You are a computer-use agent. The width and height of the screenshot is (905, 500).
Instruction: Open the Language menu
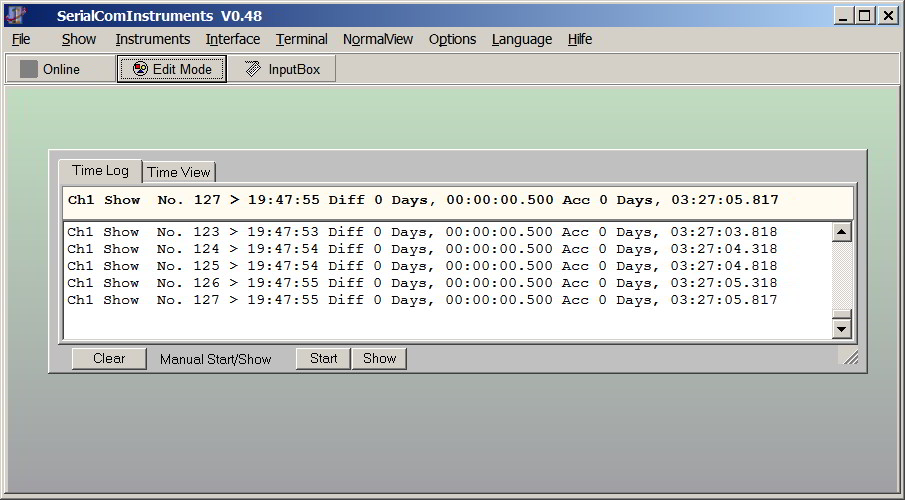point(522,39)
